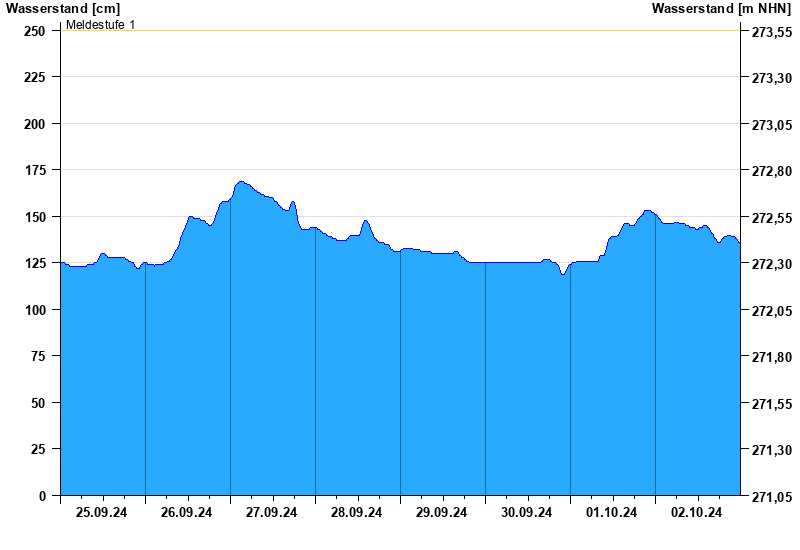The image size is (800, 550).
Task: Click the 02.10.24 date label
Action: 697,513
